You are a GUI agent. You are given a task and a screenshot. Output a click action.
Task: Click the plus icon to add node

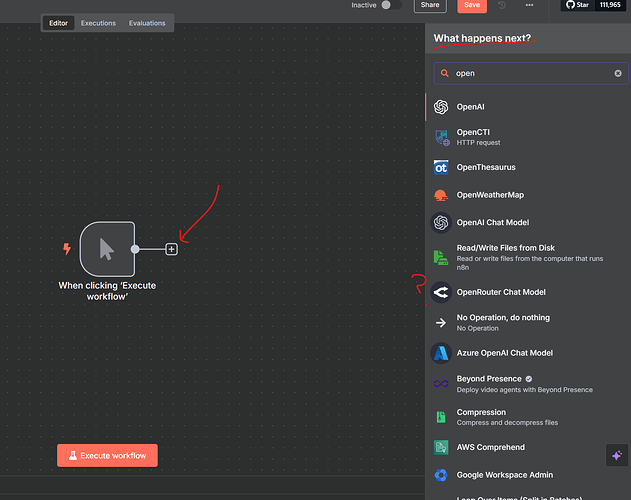click(x=171, y=249)
